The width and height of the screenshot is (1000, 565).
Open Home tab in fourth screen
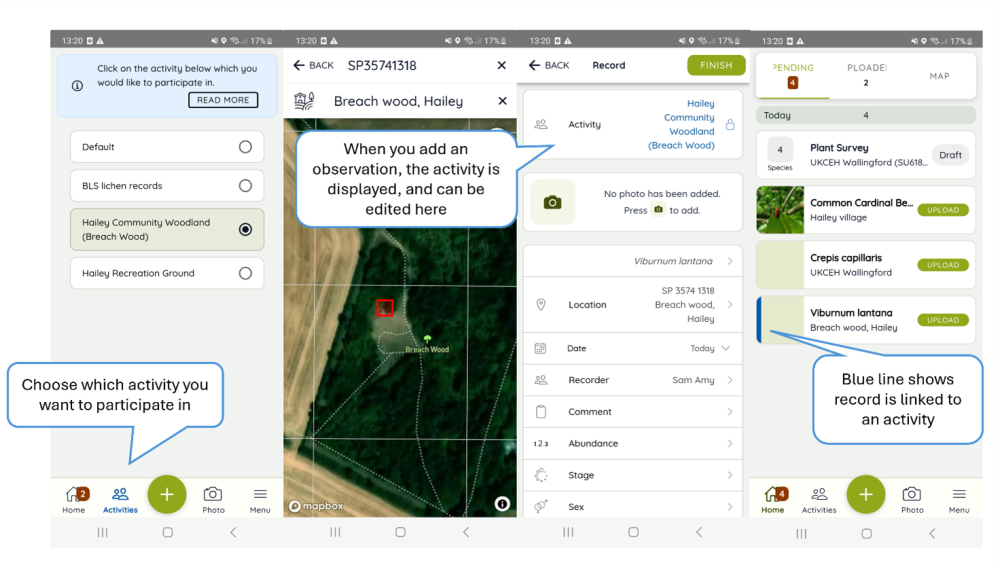pos(773,499)
